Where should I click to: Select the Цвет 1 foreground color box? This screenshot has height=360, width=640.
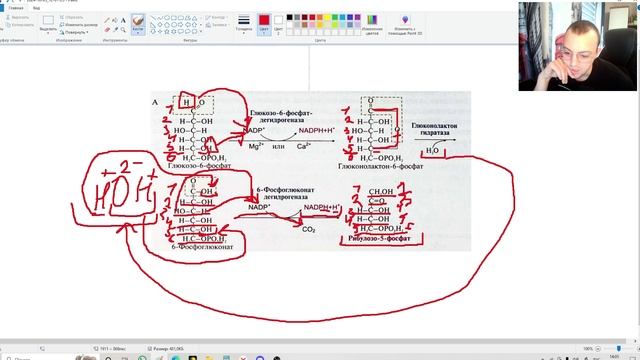click(264, 24)
